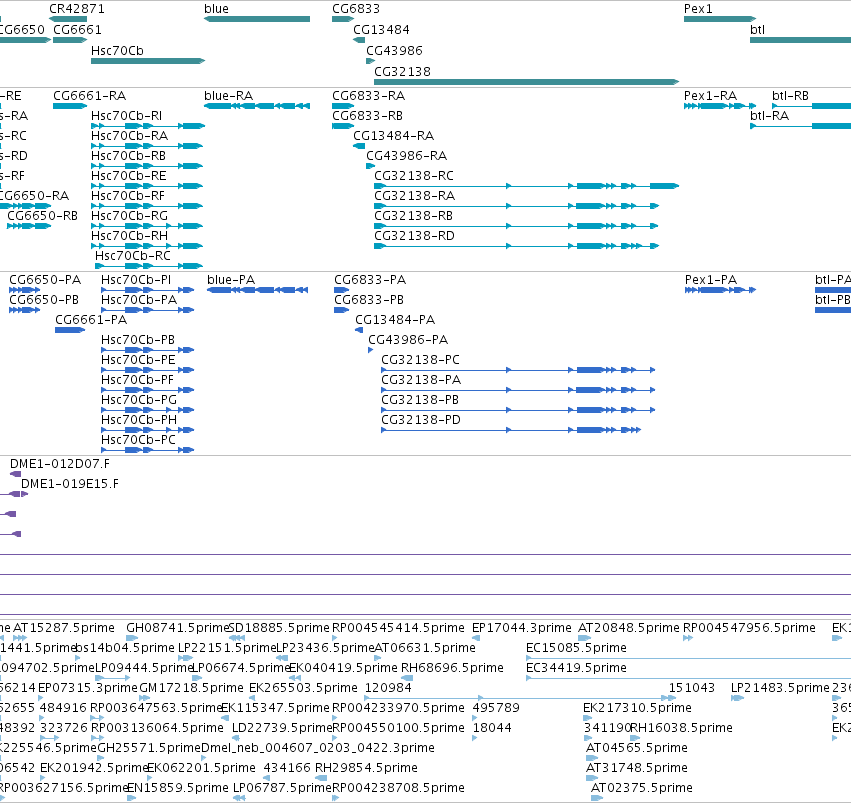This screenshot has width=851, height=803.
Task: Select transcript CG6833-RA
Action: [343, 106]
